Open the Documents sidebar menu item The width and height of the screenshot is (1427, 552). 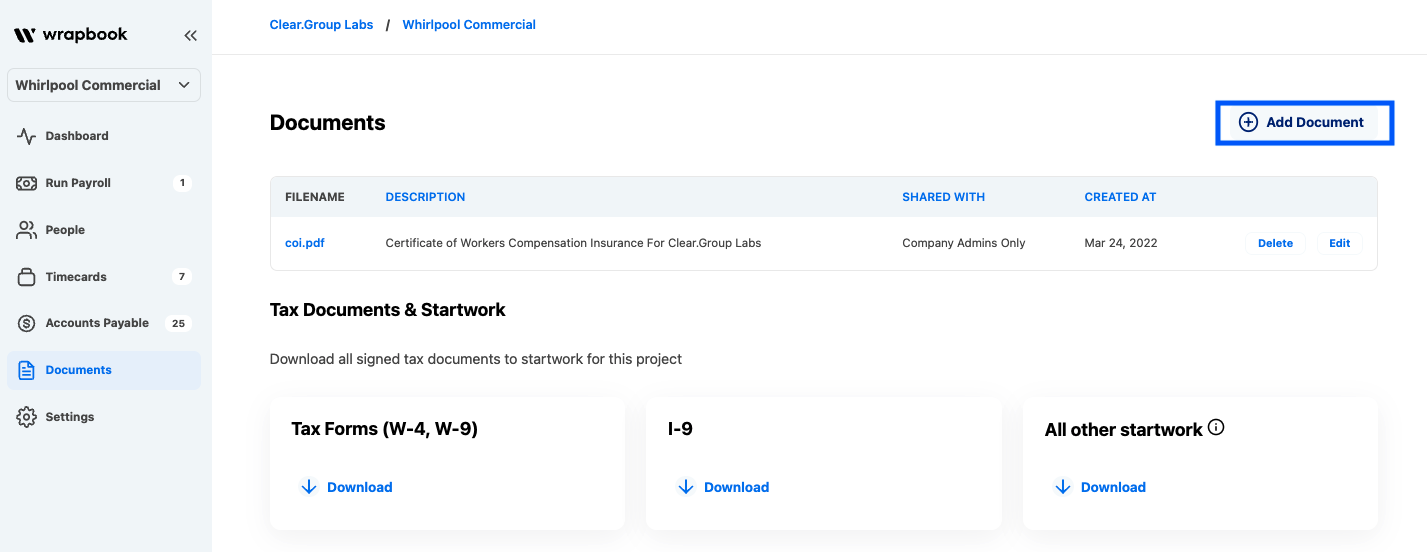click(78, 370)
